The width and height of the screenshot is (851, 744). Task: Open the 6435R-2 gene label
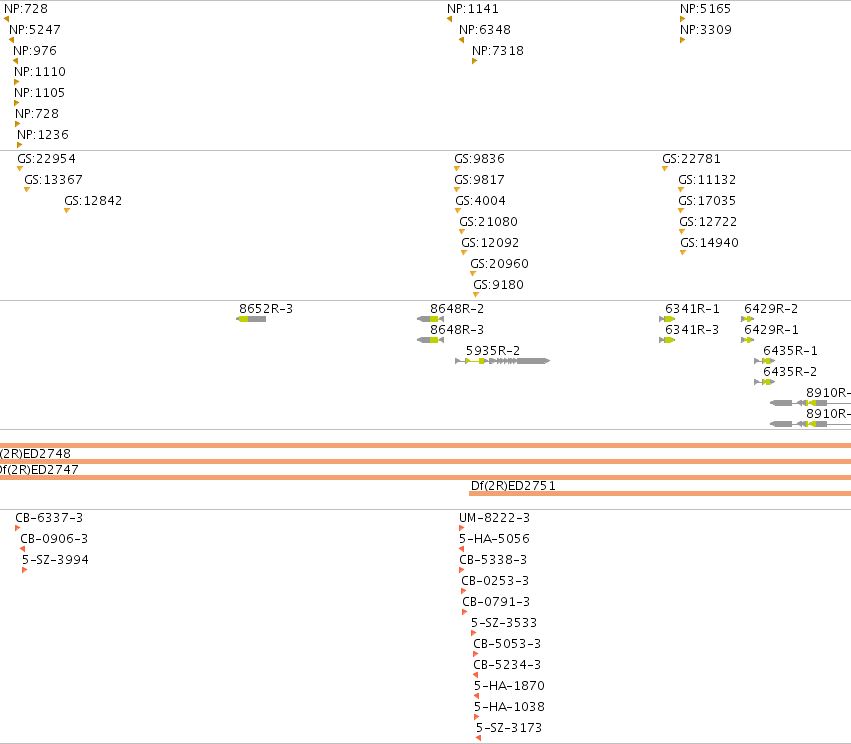coord(790,372)
